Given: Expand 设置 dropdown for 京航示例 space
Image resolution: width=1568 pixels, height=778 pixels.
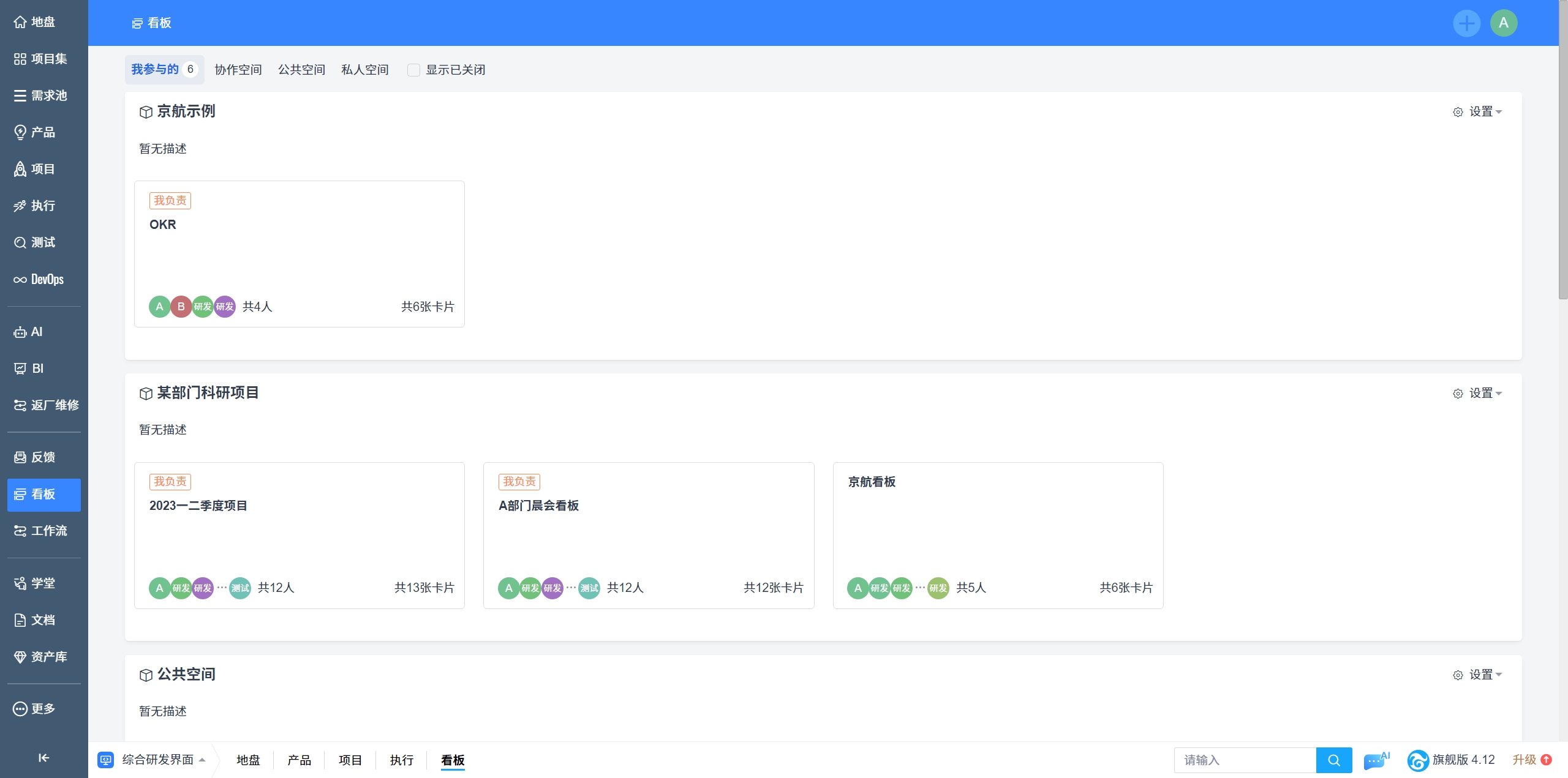Looking at the screenshot, I should coord(1477,112).
